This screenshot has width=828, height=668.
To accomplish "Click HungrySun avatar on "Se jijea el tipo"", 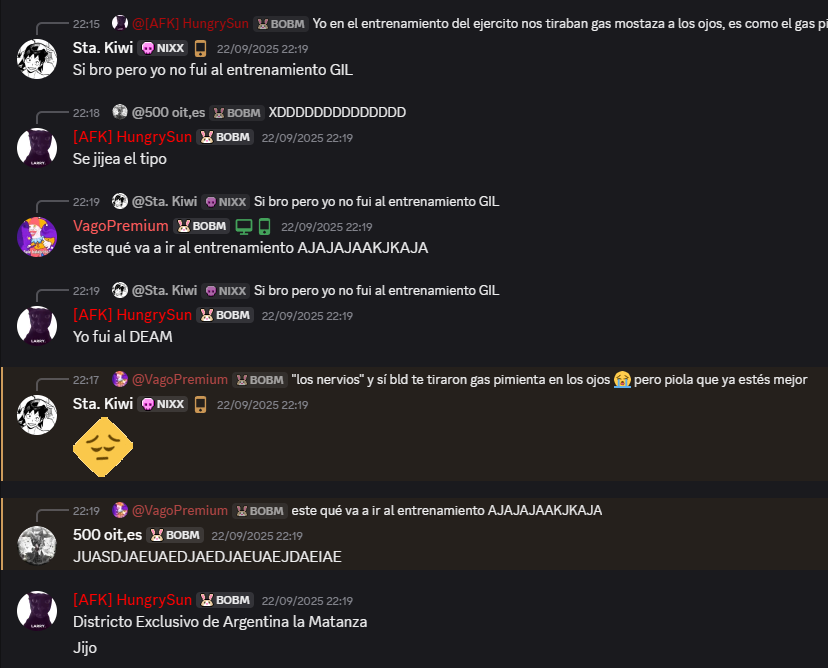I will (x=37, y=148).
